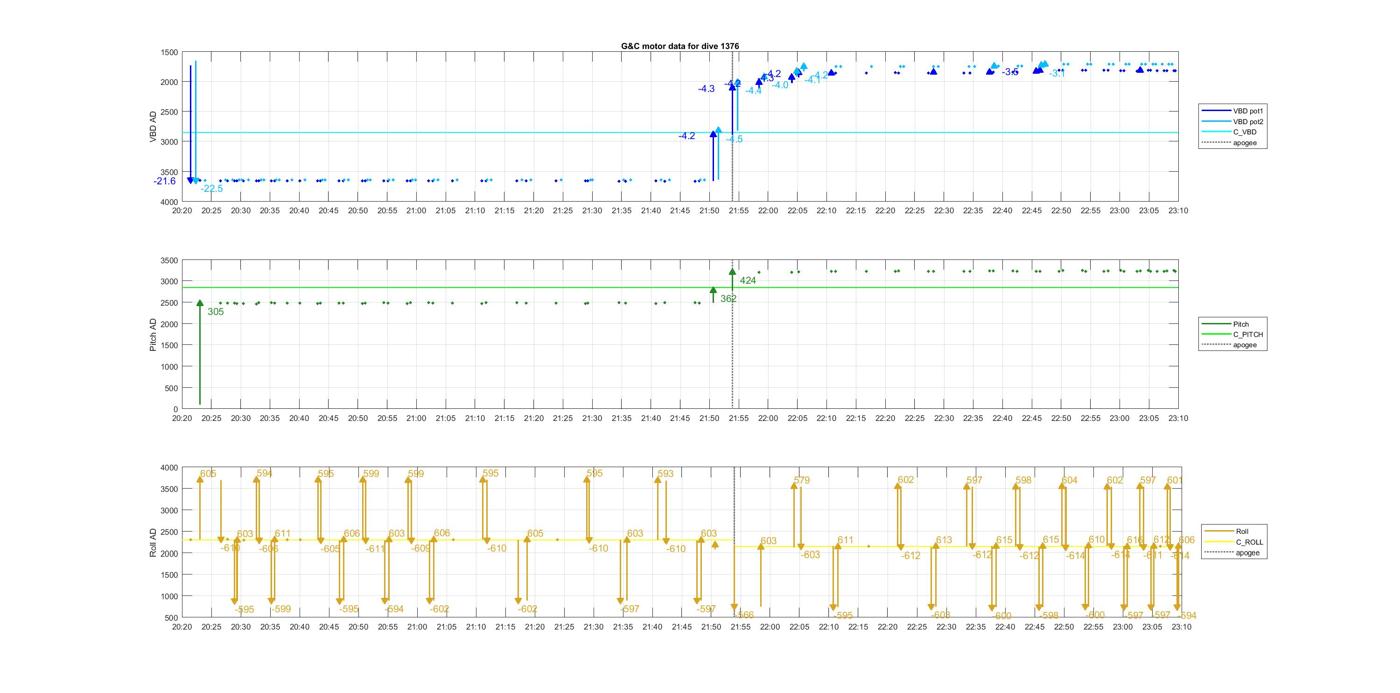
Task: Click '3500' tick on Pitch plot y-axis
Action: (x=169, y=260)
